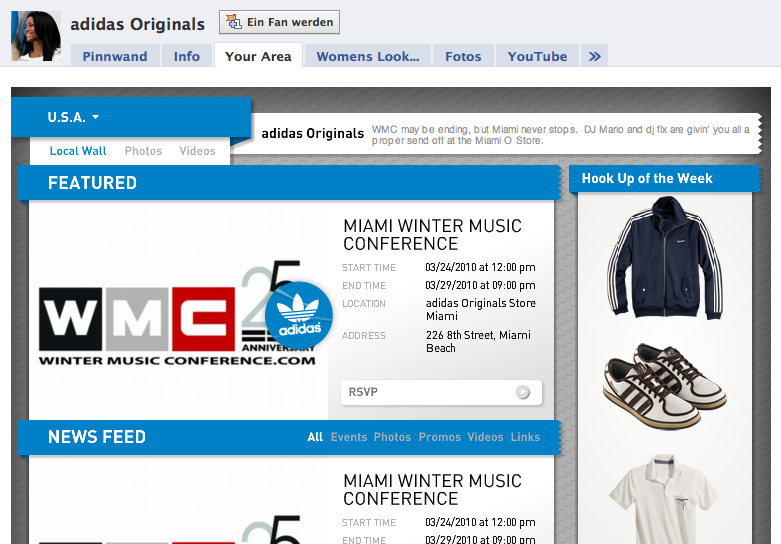Image resolution: width=781 pixels, height=544 pixels.
Task: View the white polo shirt product
Action: pos(664,498)
